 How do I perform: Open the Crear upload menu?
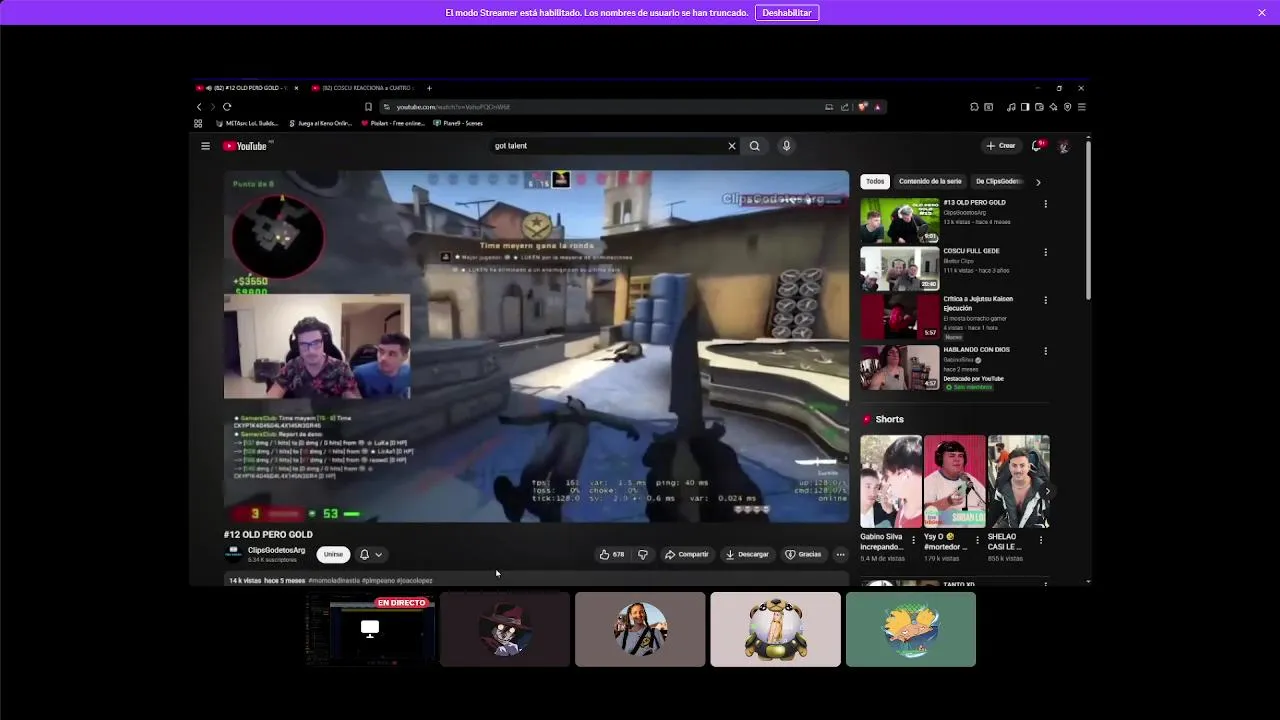(x=1000, y=146)
